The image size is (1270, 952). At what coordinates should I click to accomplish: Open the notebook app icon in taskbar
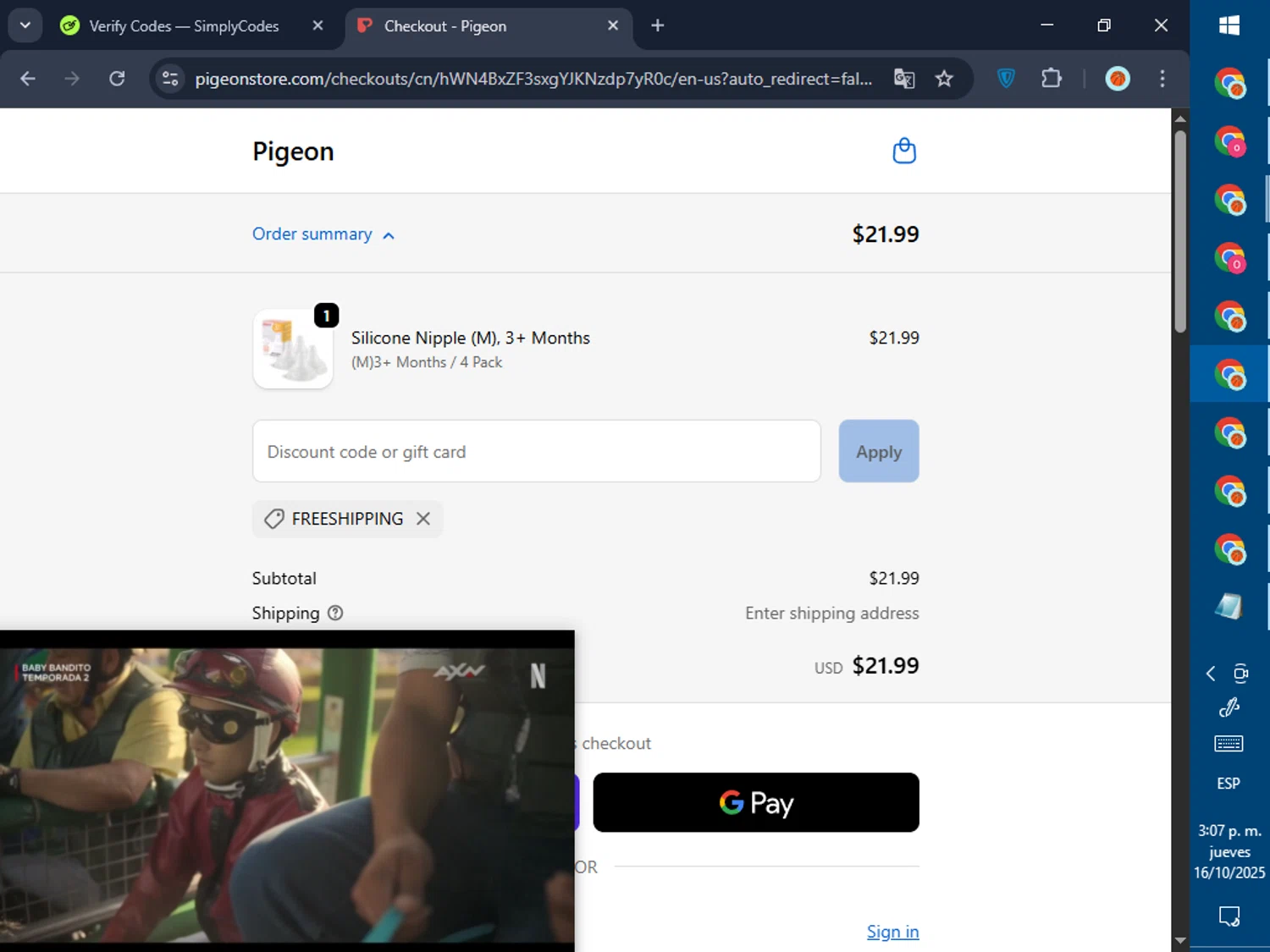(x=1229, y=606)
